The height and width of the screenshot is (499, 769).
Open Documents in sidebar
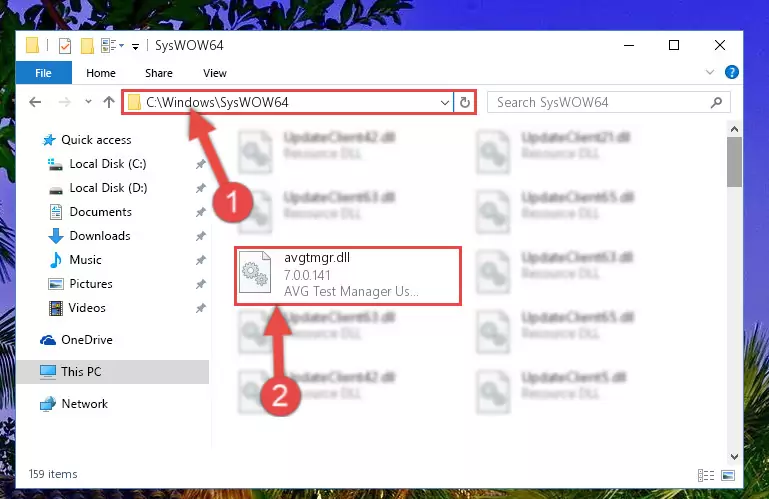point(91,212)
